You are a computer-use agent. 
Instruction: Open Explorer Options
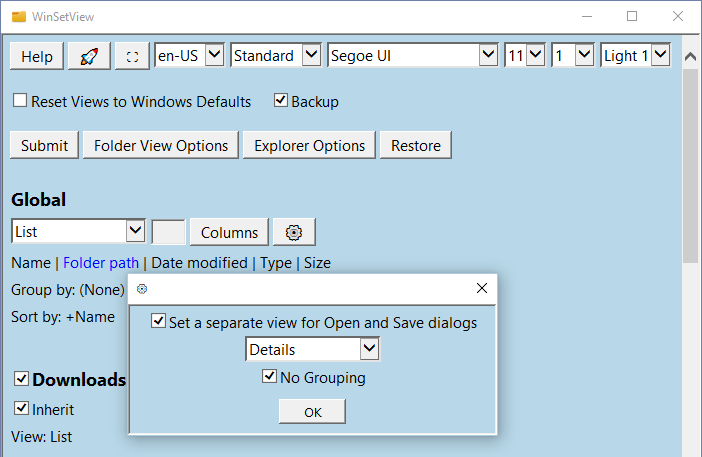click(309, 145)
